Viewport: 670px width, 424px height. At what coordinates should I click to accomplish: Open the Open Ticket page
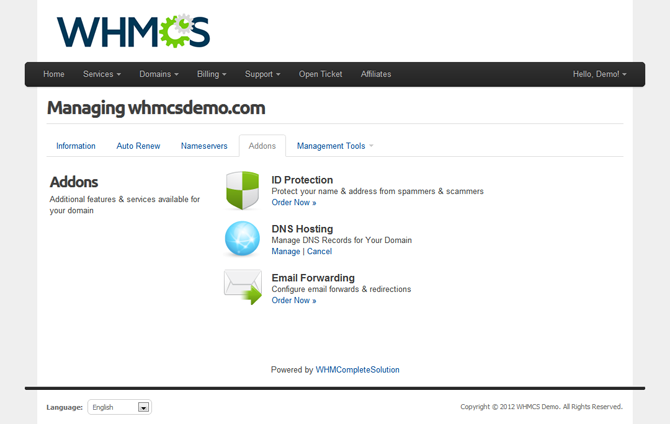(x=320, y=74)
